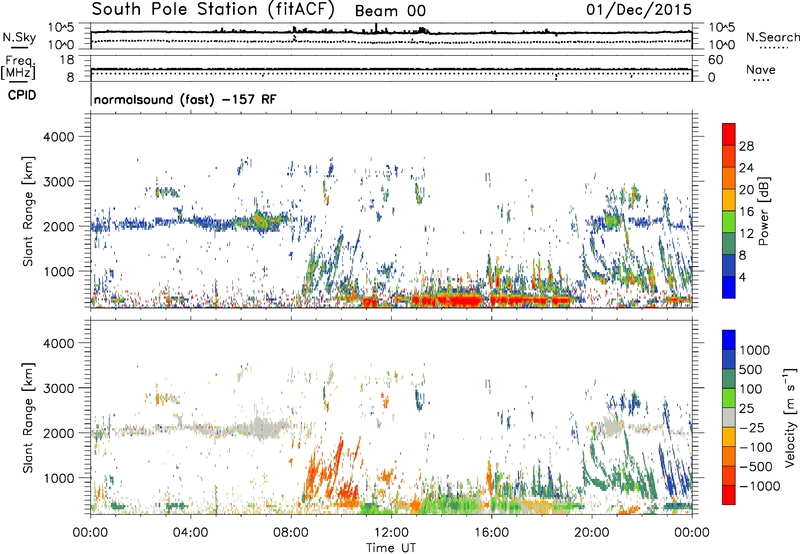Click the 'Power [dB]' colorbar title
800x554 pixels.
click(x=763, y=211)
